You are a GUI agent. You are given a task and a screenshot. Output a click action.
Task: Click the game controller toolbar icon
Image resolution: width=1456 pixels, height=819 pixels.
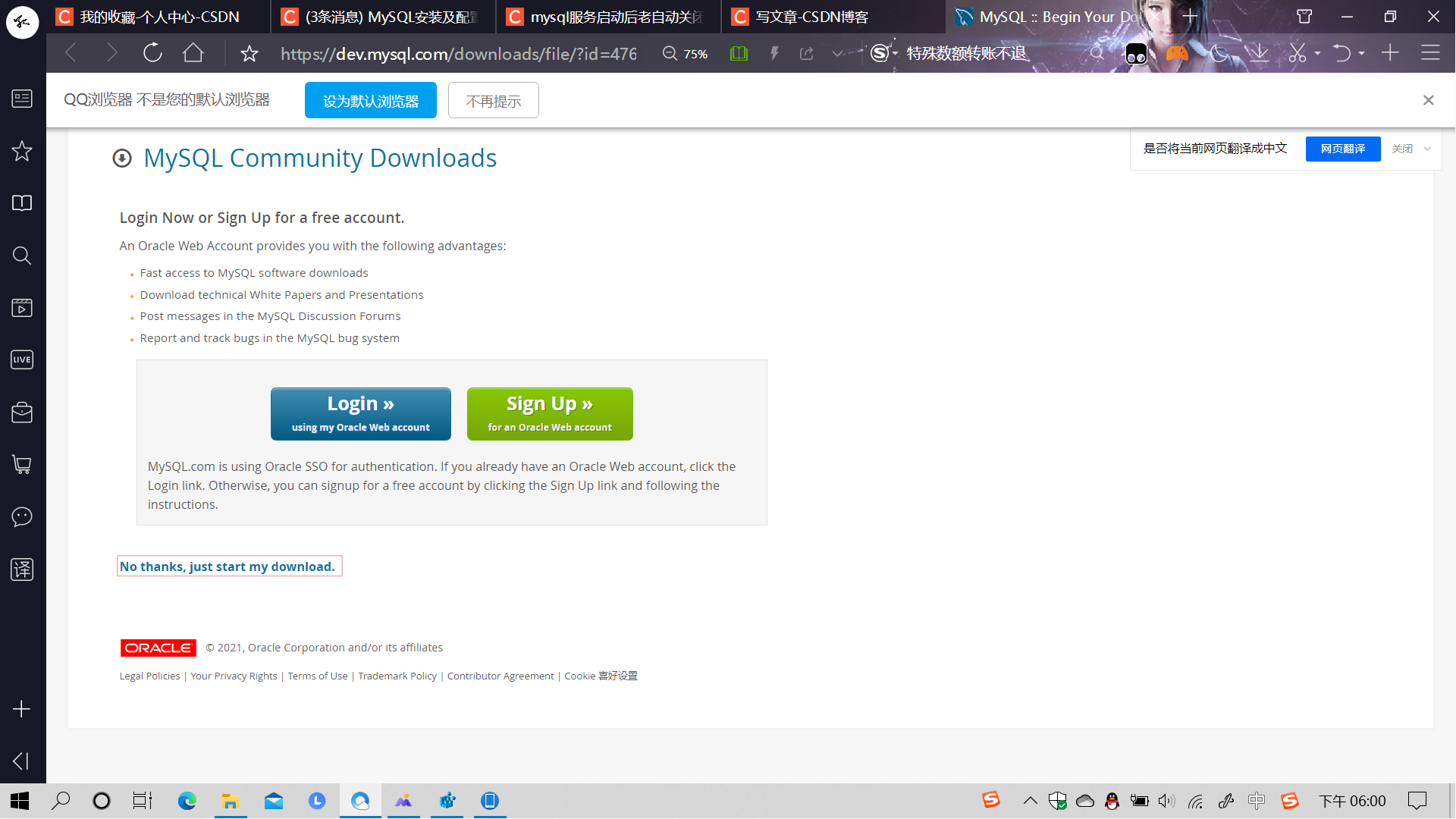1177,53
